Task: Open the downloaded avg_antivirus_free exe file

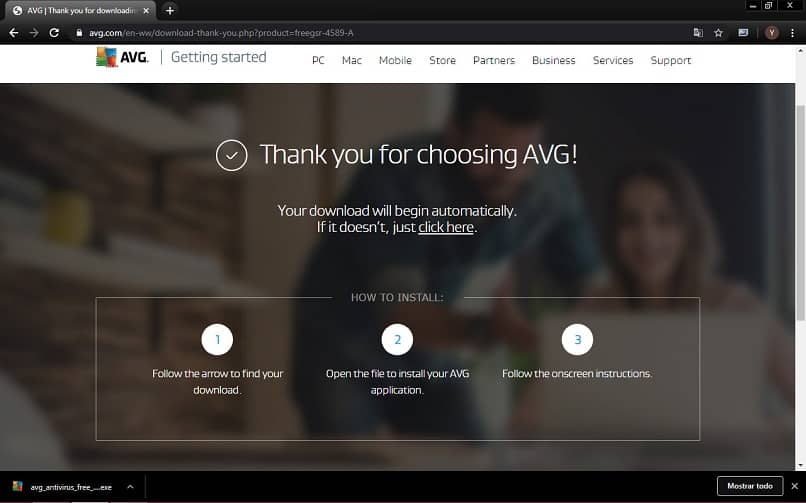Action: coord(63,487)
